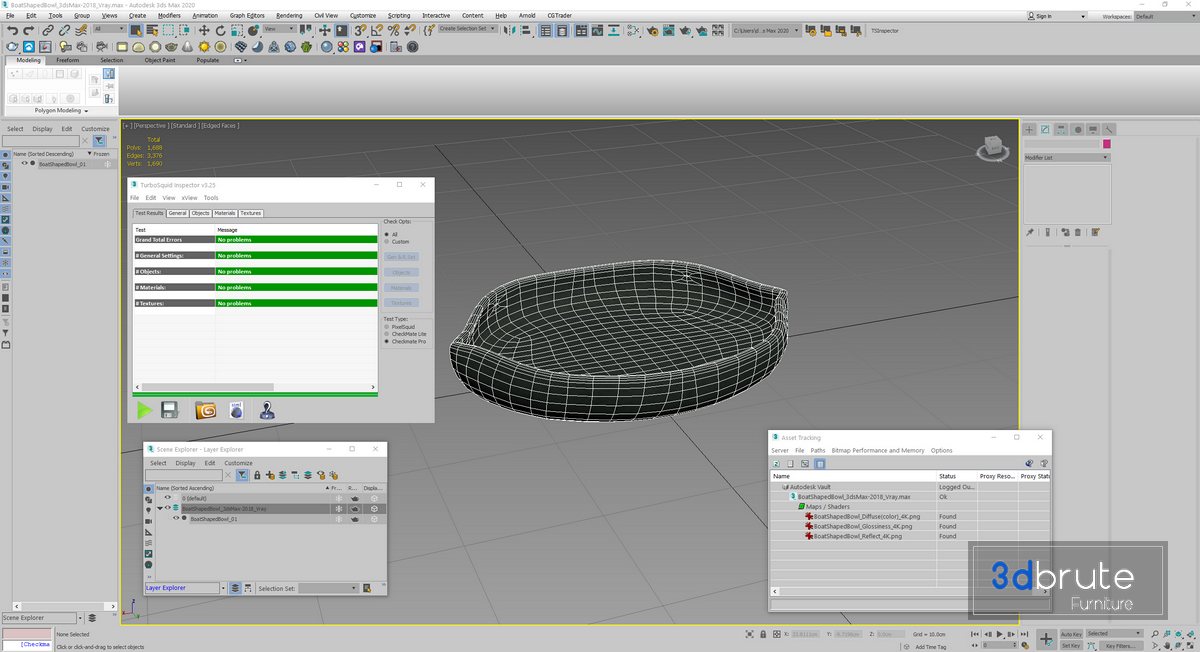Collapse the BoatShapedBowl_3dsMax-2018_Vray layer
Image resolution: width=1200 pixels, height=652 pixels.
pos(159,508)
